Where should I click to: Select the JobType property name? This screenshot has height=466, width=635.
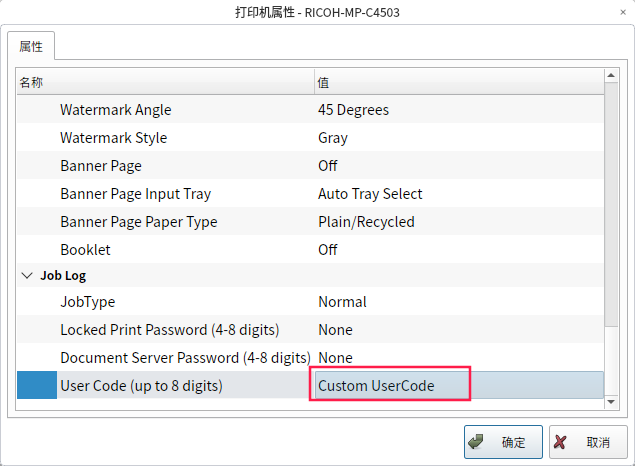point(86,302)
